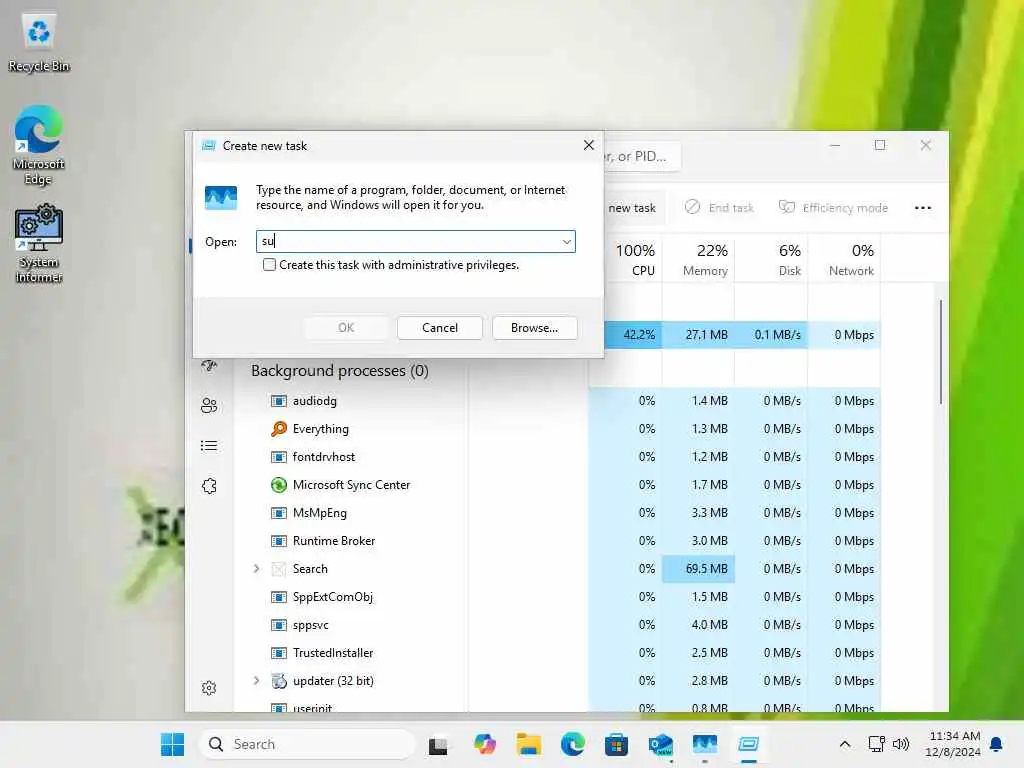Click the Efficiency mode leaf icon
The height and width of the screenshot is (768, 1024).
(787, 207)
